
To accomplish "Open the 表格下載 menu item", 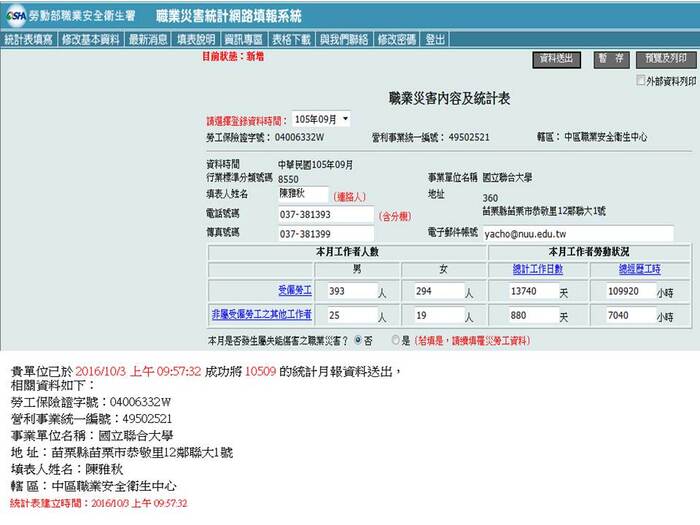I will coord(291,40).
